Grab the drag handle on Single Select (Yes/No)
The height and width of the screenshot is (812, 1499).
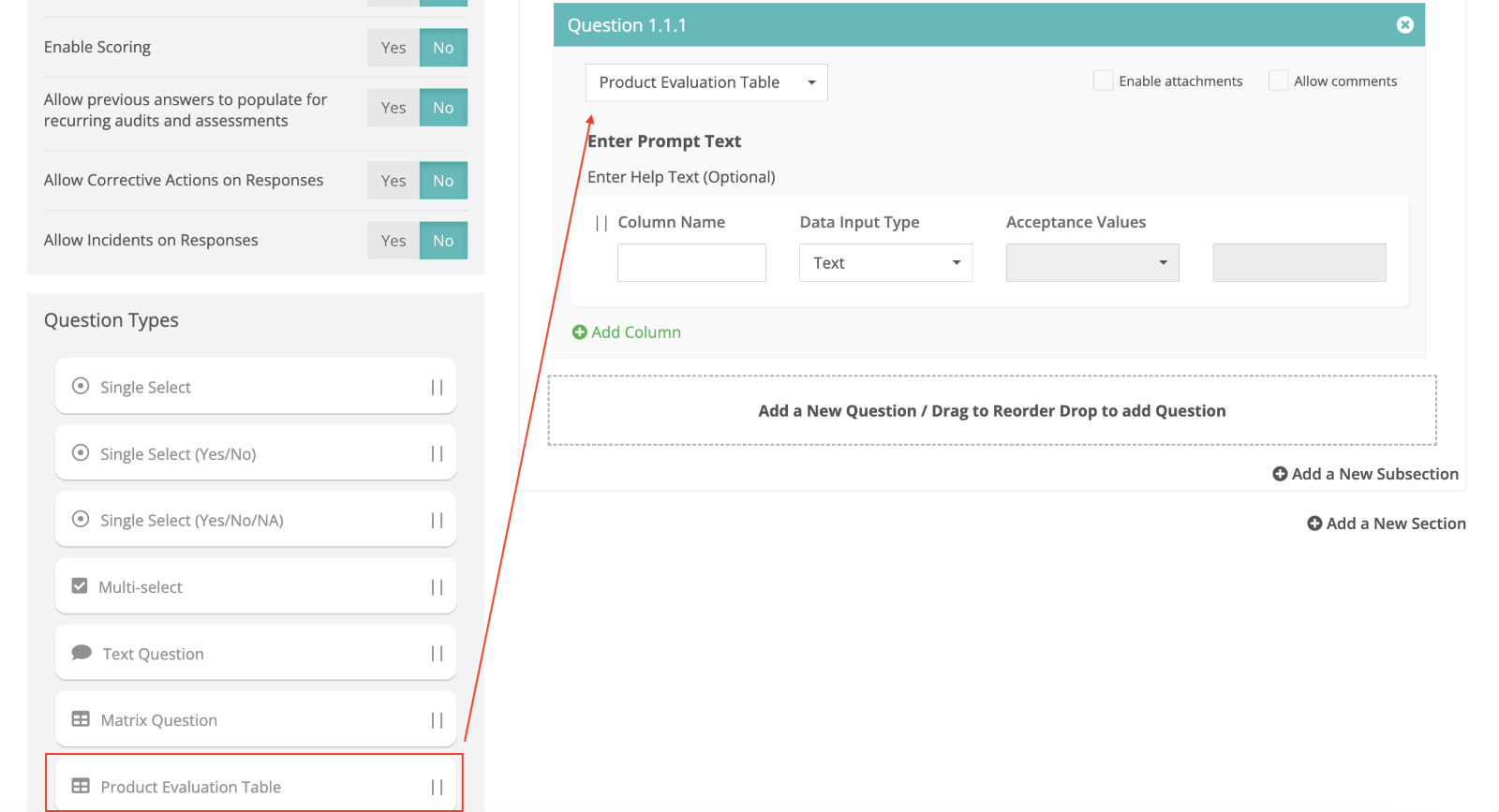pyautogui.click(x=437, y=453)
